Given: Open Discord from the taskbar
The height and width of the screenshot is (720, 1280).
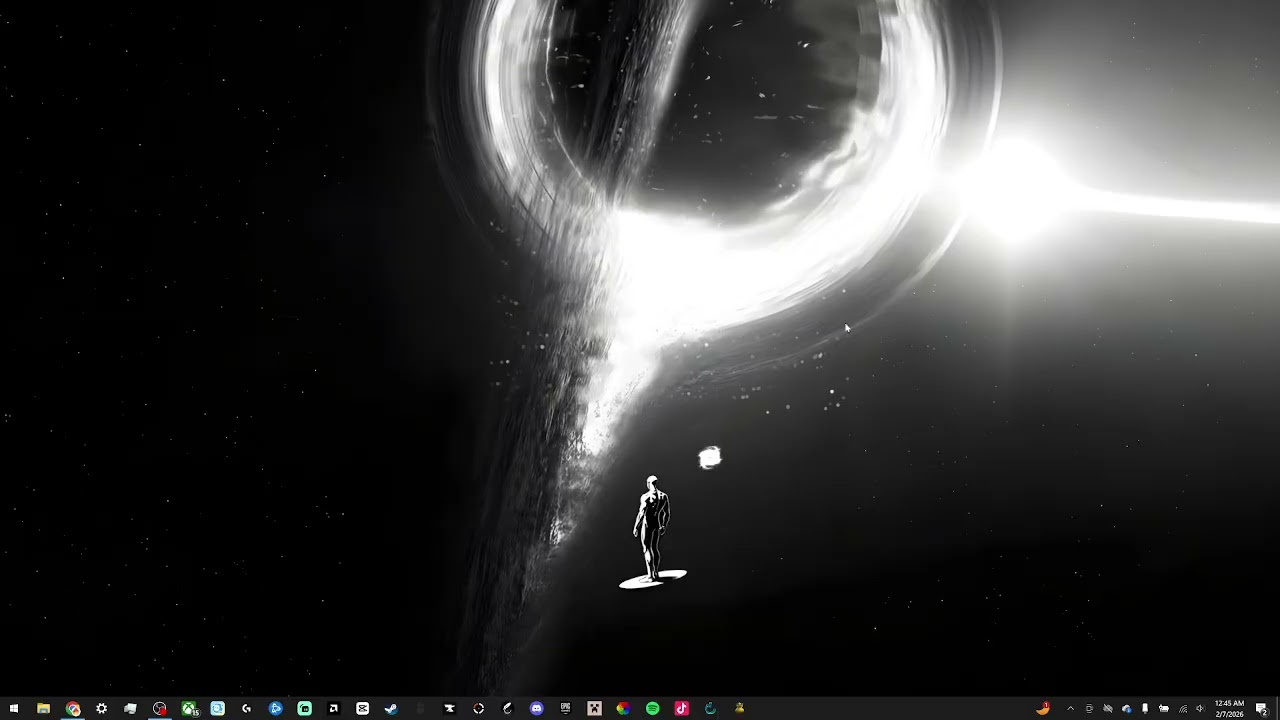Looking at the screenshot, I should point(536,708).
